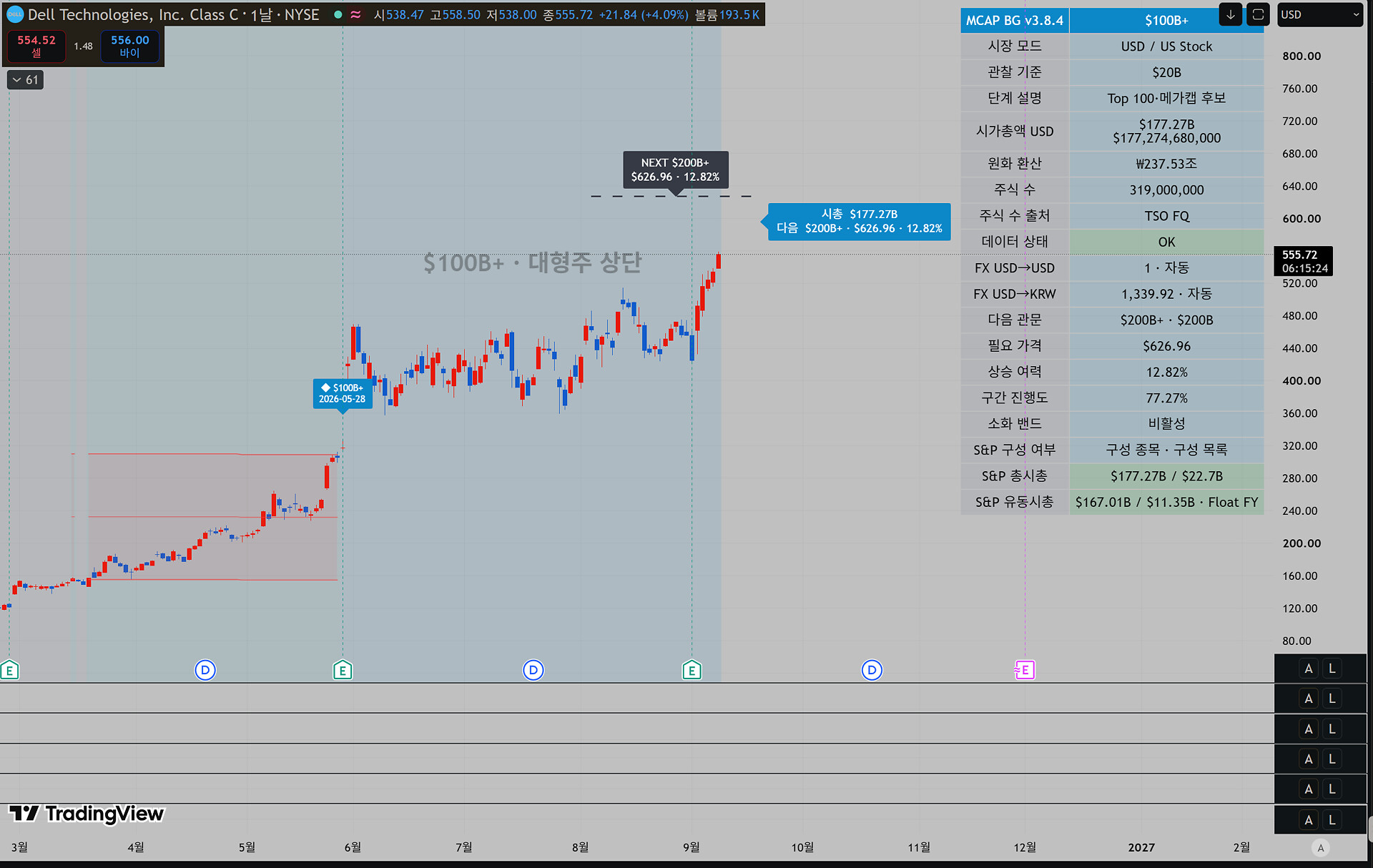Open the USD currency dropdown

tap(1319, 14)
